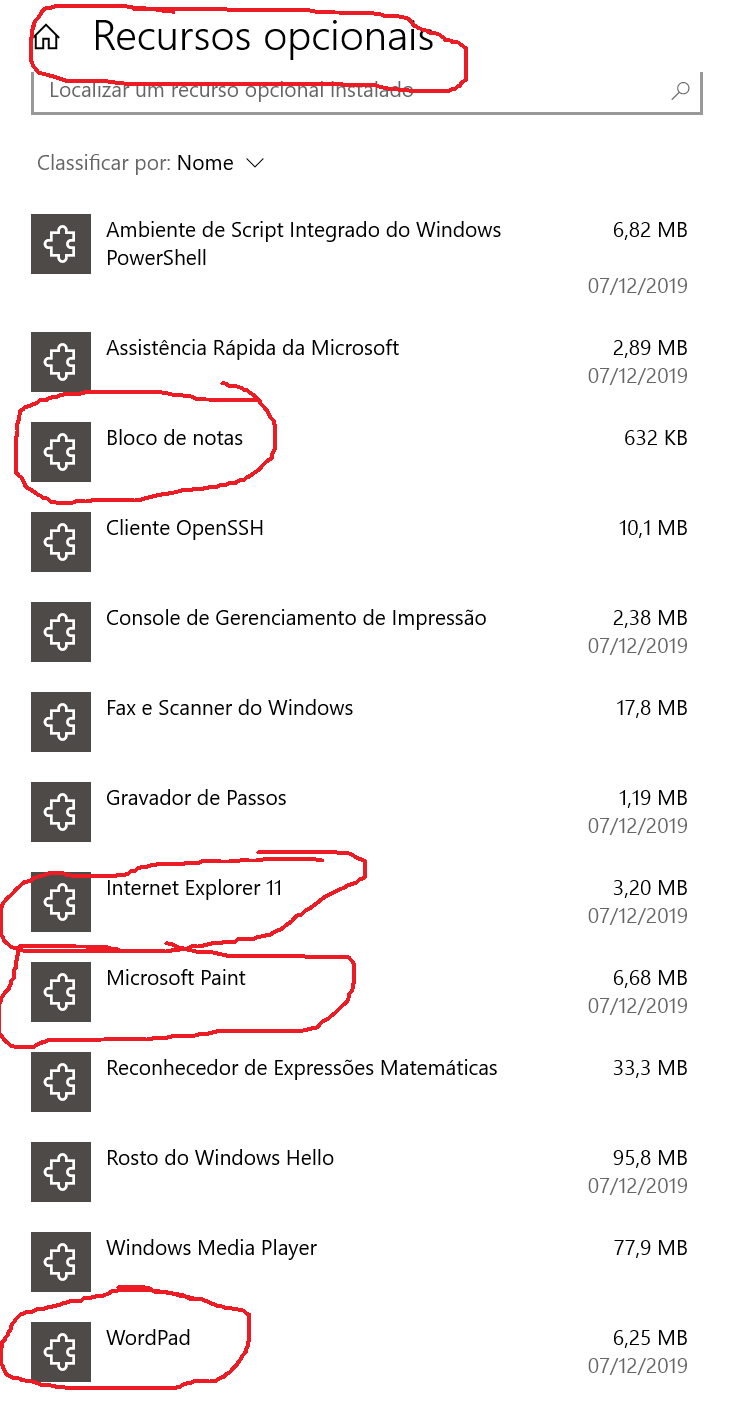Image resolution: width=748 pixels, height=1423 pixels.
Task: Click the search magnifier icon
Action: (680, 91)
